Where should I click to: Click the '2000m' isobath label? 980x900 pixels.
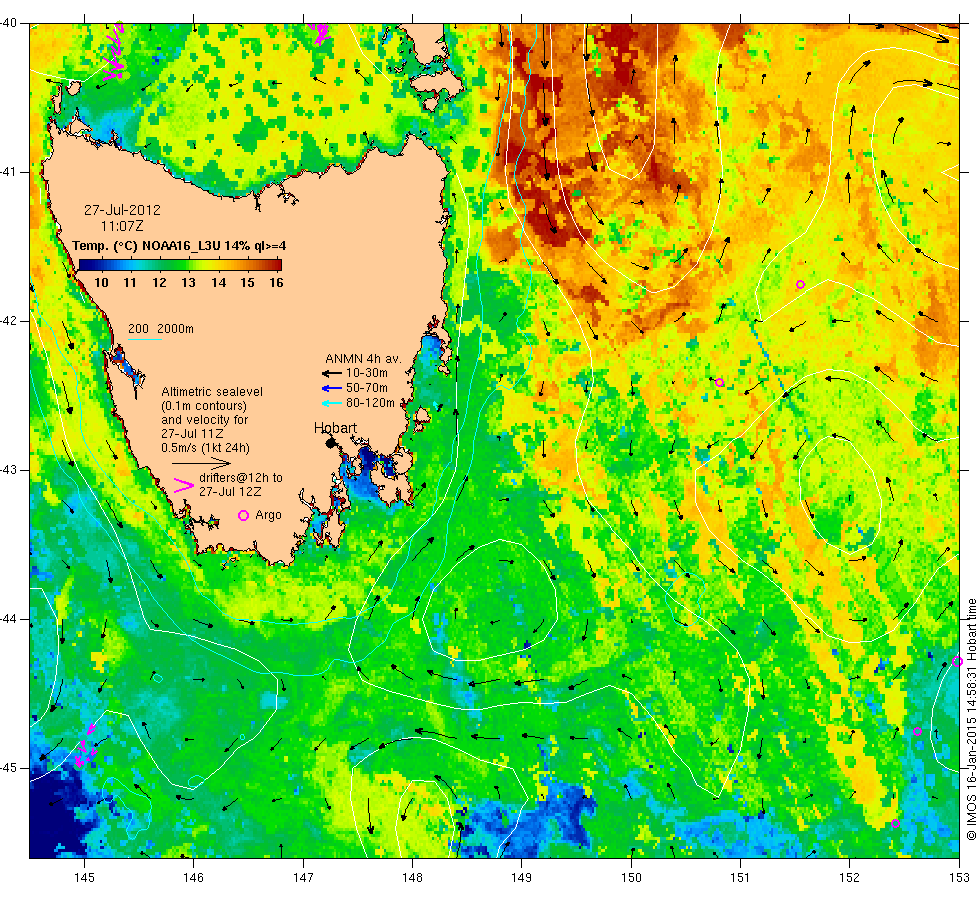175,329
